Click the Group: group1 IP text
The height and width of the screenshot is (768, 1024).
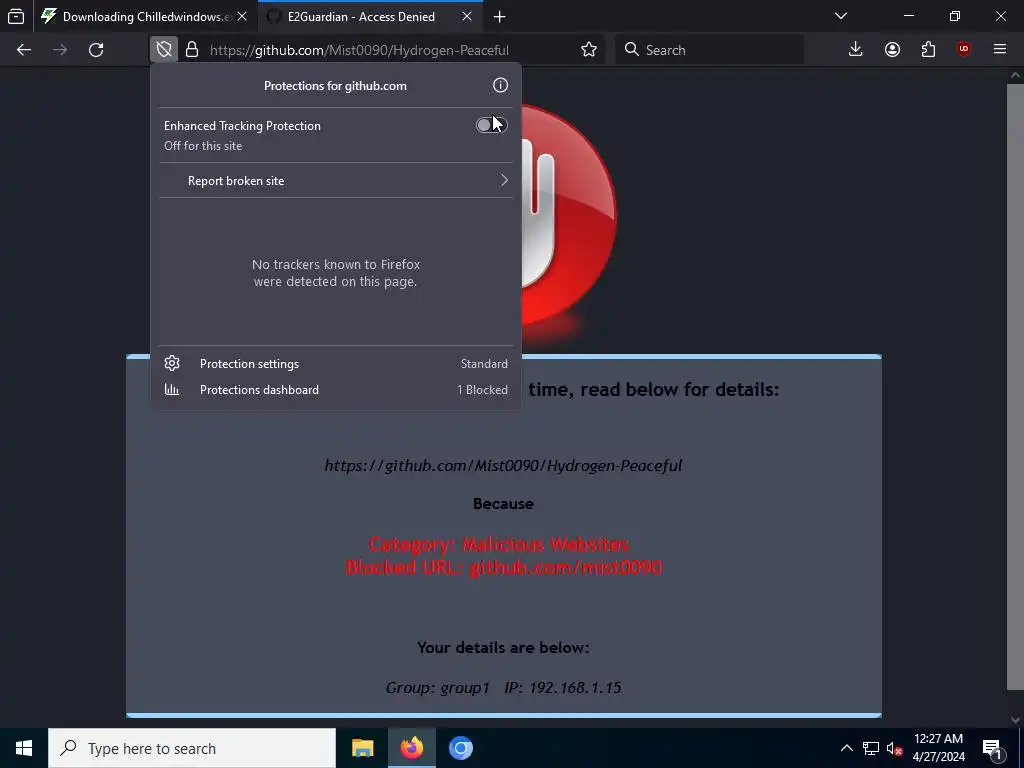click(x=504, y=688)
